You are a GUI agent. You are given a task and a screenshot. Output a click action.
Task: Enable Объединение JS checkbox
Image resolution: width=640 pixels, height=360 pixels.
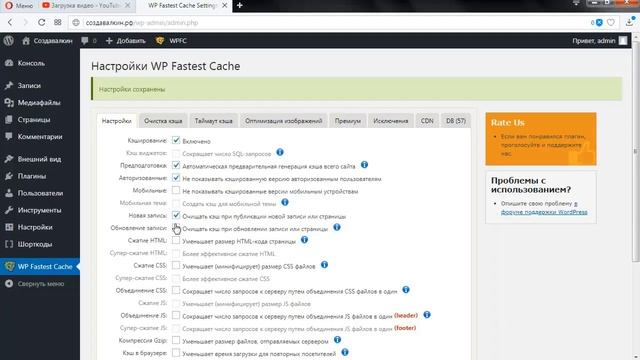pos(176,315)
